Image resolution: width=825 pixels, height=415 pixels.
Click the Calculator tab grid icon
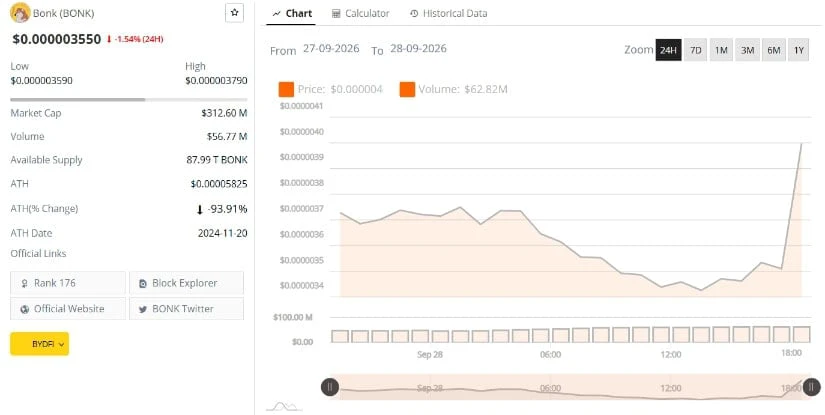336,14
